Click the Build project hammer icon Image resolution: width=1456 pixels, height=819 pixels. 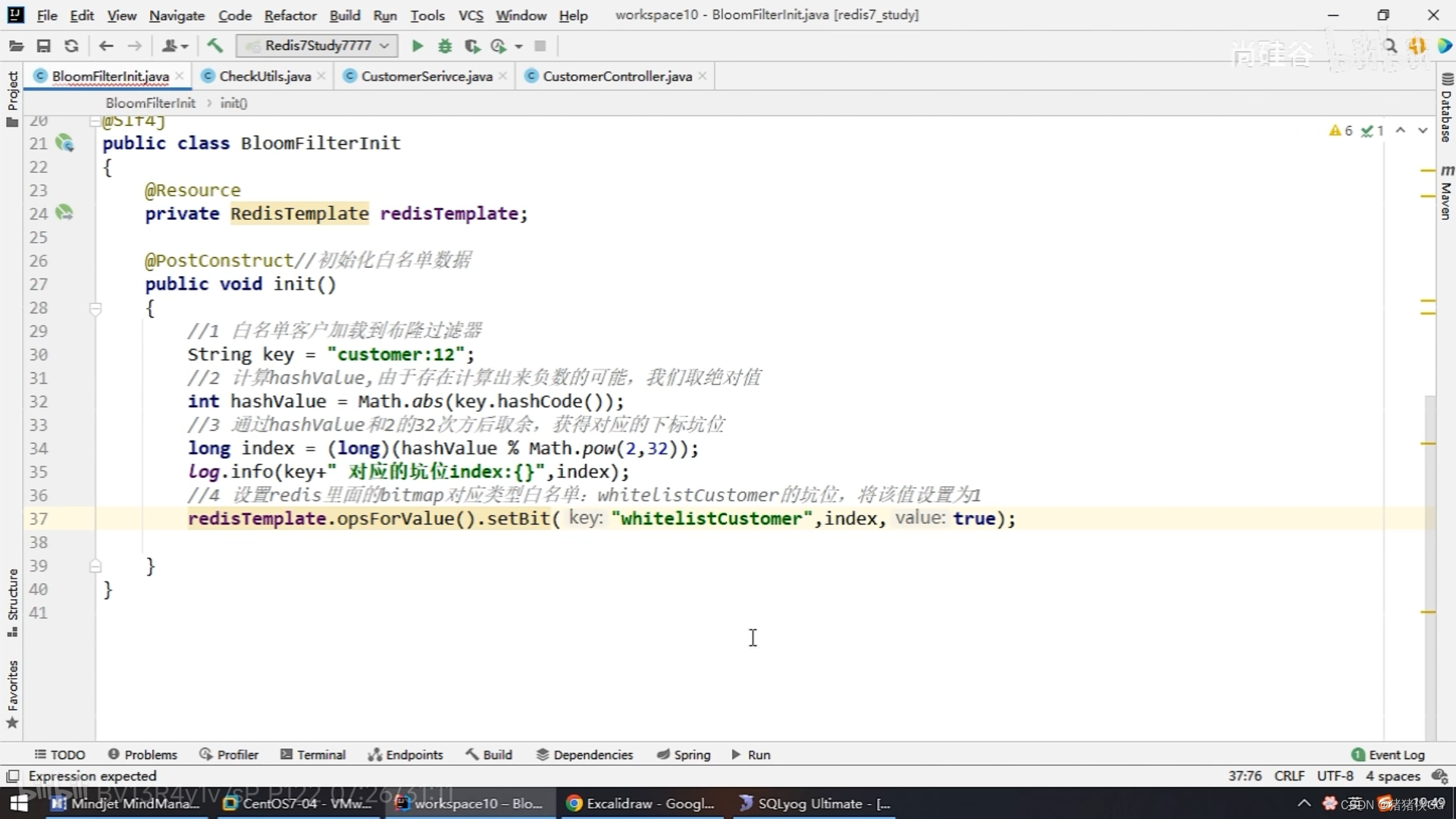point(214,46)
